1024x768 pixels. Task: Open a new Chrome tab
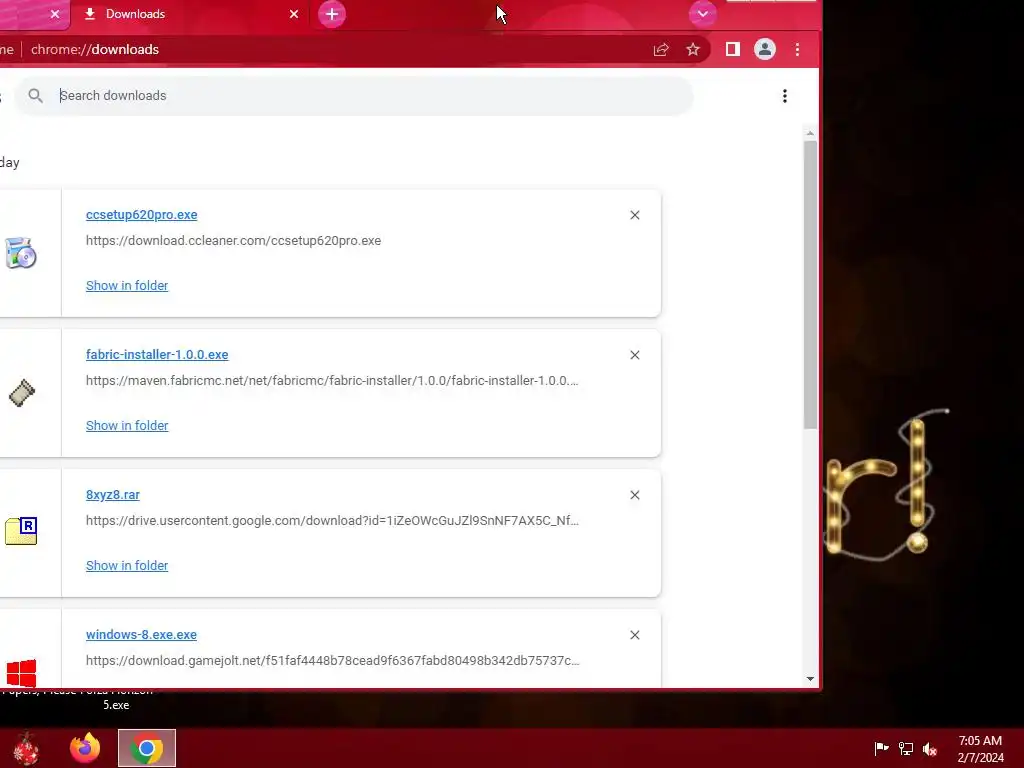(332, 14)
